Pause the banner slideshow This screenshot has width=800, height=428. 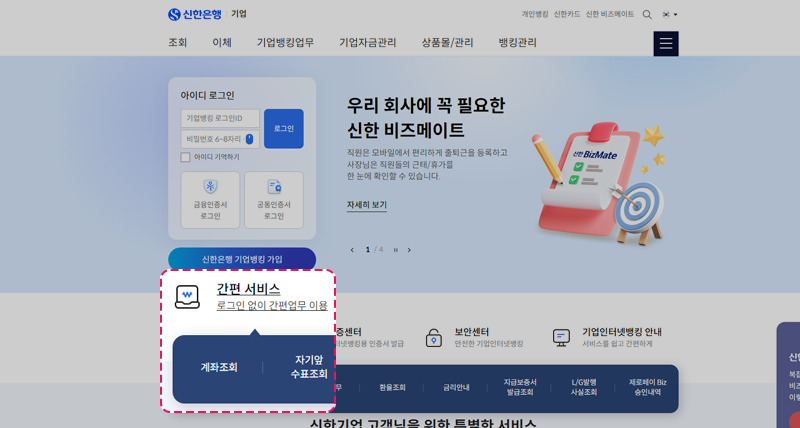coord(395,250)
